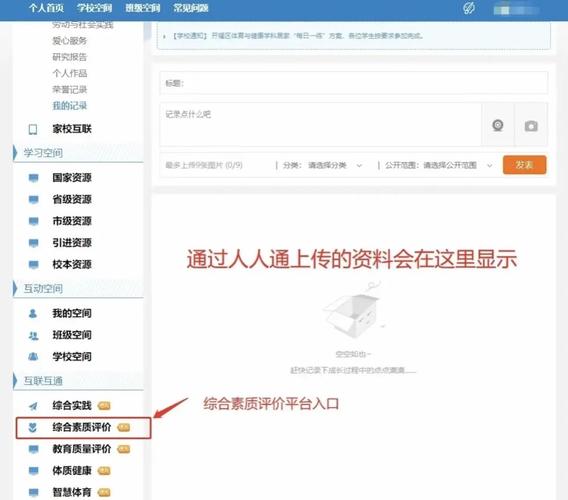Click the 市级资源 monitor icon
This screenshot has height=500, width=568.
click(x=33, y=221)
